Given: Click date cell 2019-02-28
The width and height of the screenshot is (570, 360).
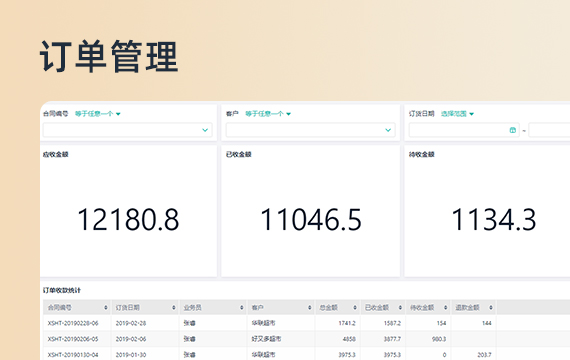Looking at the screenshot, I should click(x=131, y=323).
